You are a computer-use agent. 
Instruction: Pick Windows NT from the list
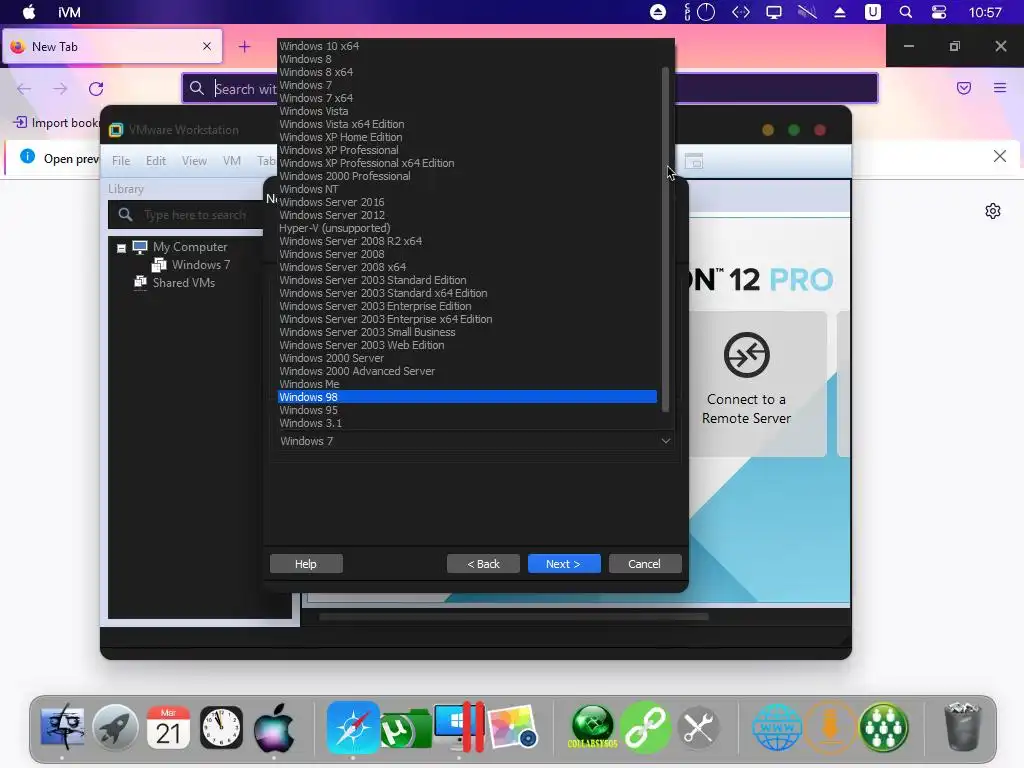pyautogui.click(x=468, y=189)
